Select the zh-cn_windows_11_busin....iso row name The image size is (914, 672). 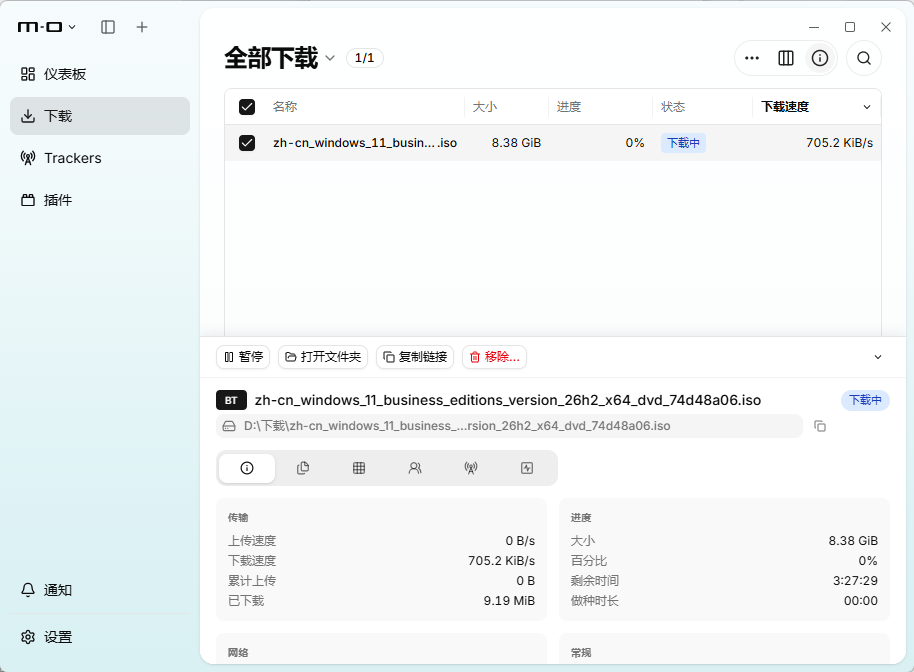(x=365, y=143)
